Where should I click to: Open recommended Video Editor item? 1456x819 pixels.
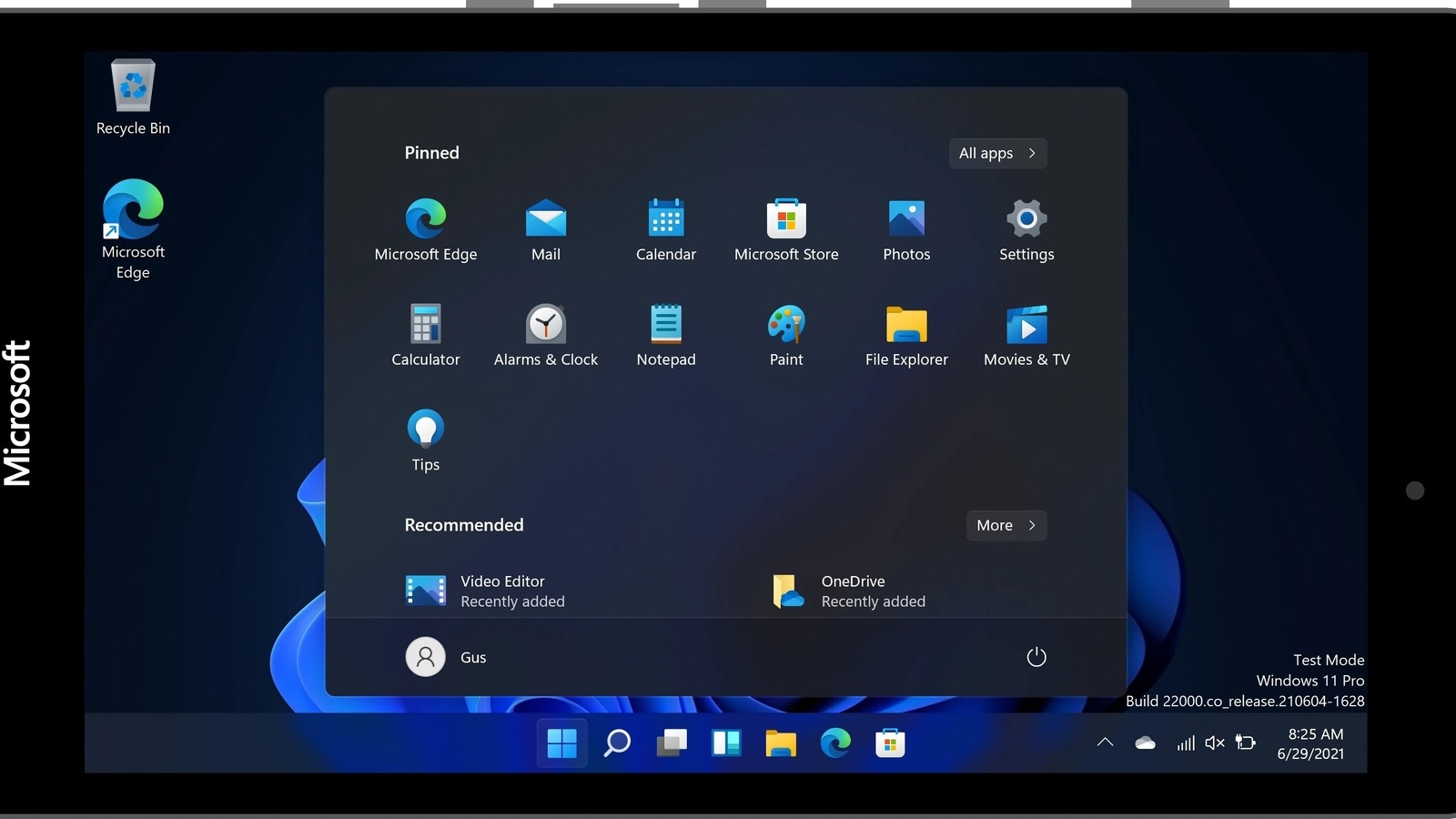485,591
